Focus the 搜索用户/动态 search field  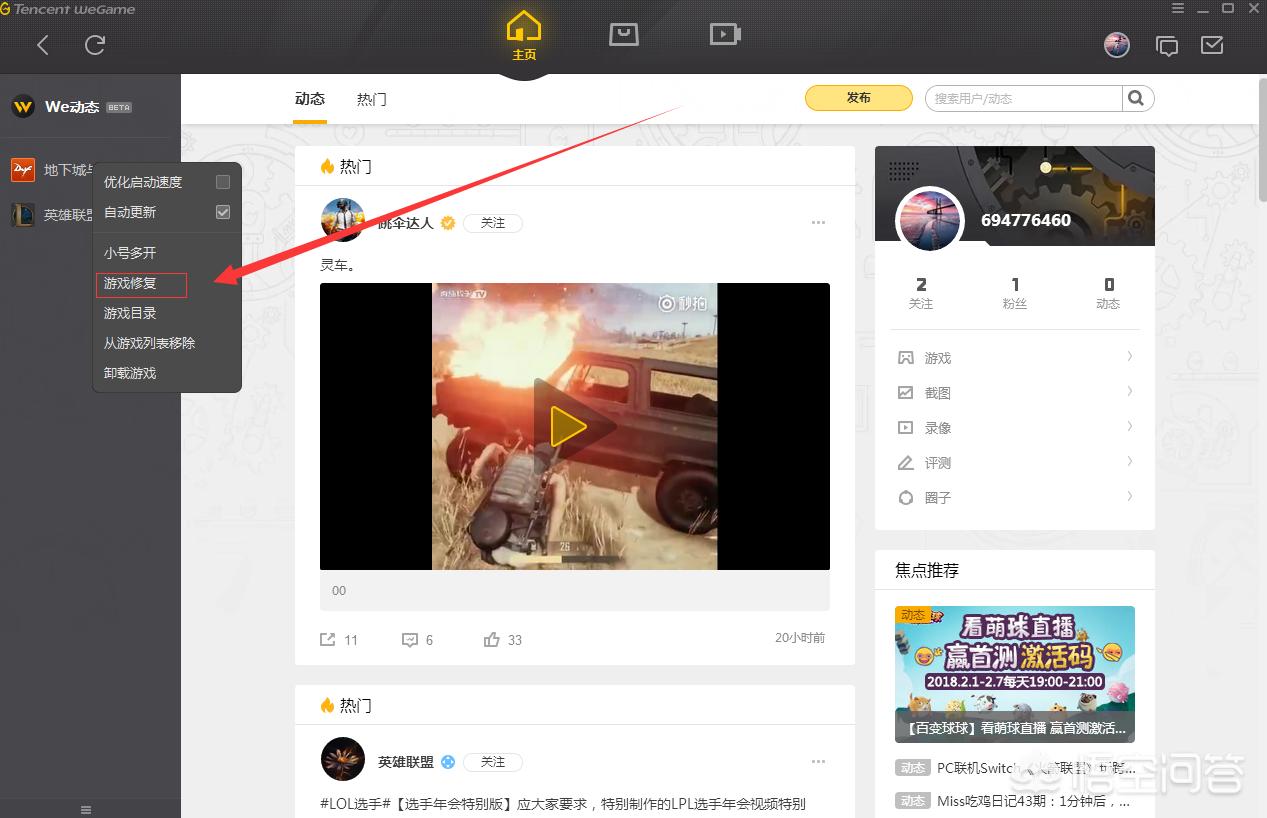[1024, 98]
